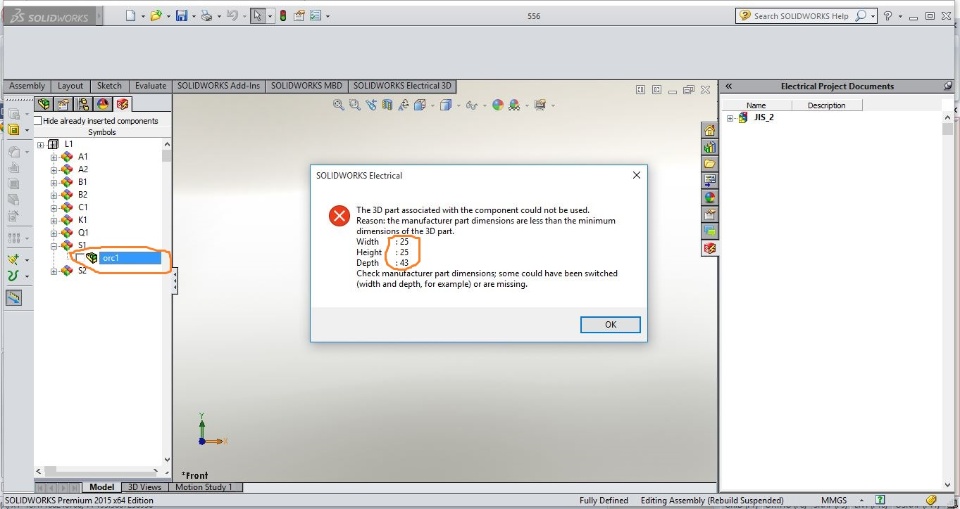
Task: Open the ConfigurationManager panel tab
Action: [x=83, y=104]
